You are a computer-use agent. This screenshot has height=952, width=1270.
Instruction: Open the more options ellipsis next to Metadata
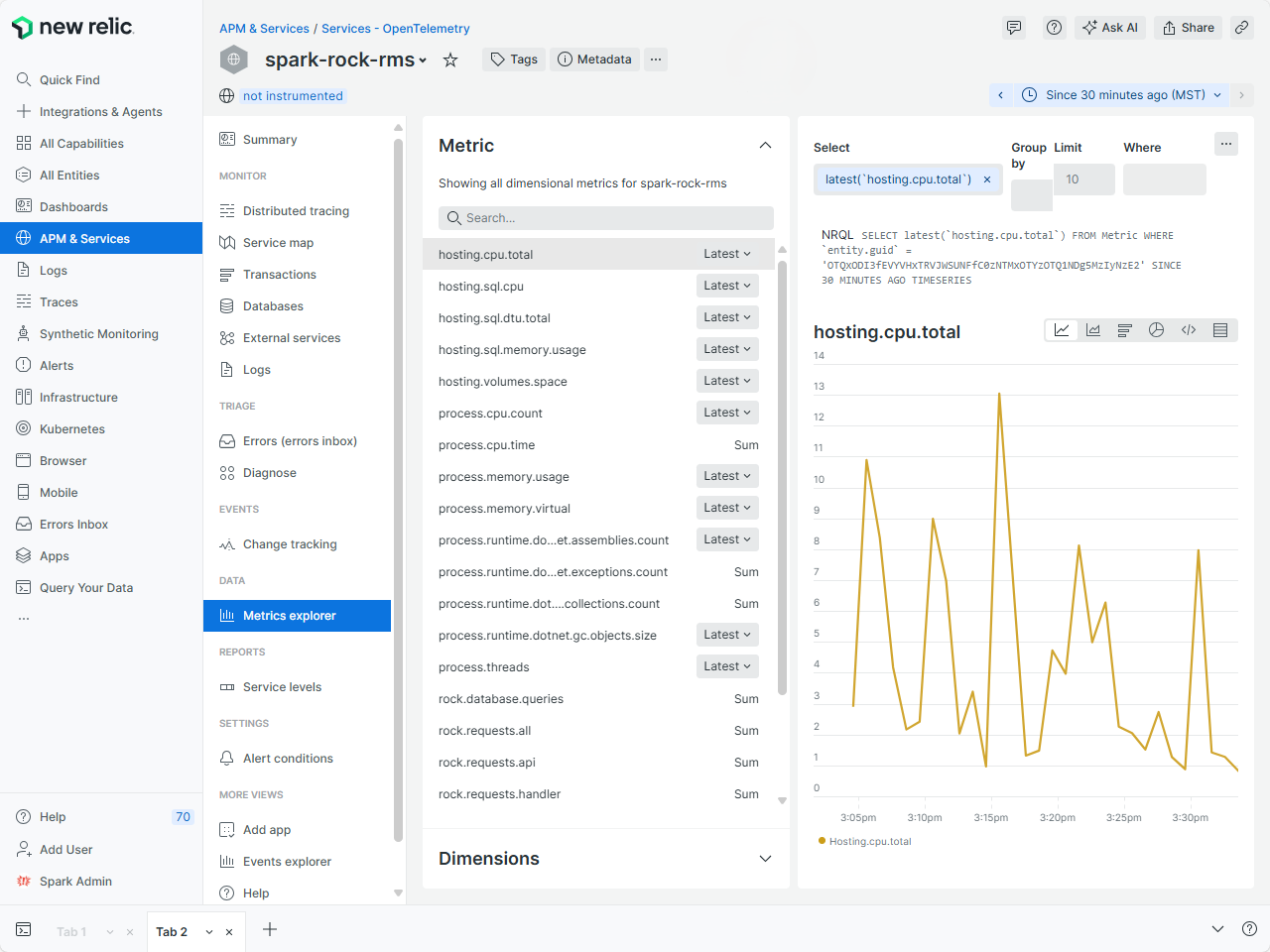(x=656, y=59)
